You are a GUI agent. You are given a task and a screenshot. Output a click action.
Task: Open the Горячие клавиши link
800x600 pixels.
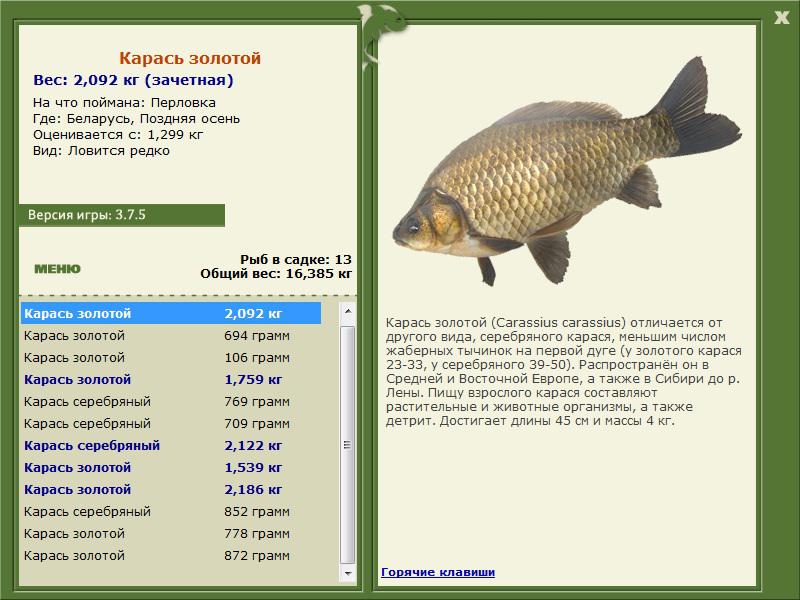[438, 572]
